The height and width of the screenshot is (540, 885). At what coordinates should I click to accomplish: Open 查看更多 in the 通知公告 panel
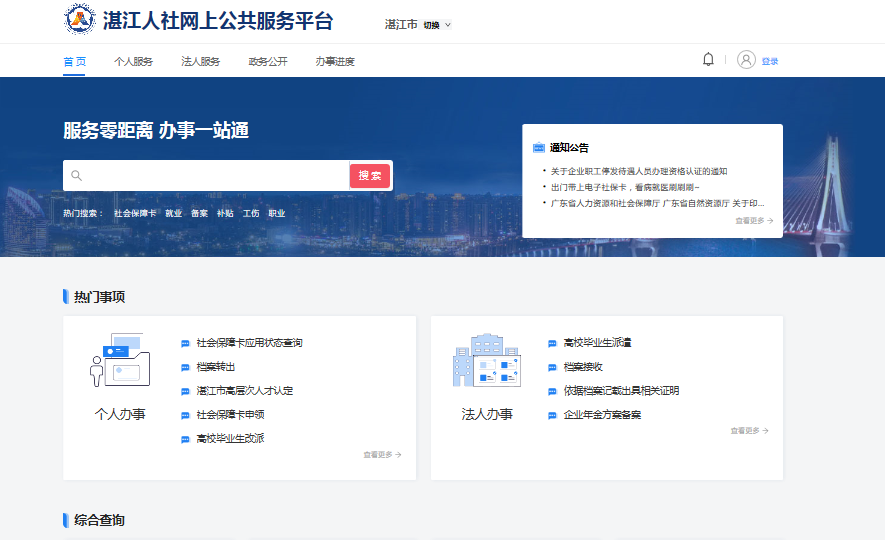754,221
